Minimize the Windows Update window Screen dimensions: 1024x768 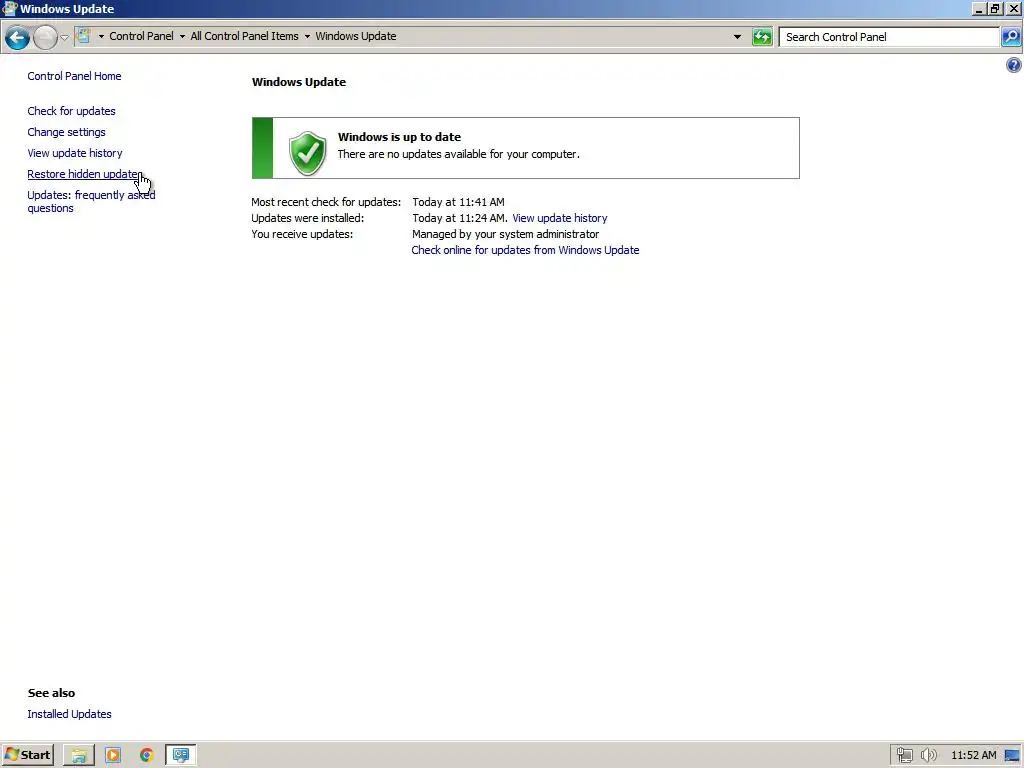click(x=978, y=8)
